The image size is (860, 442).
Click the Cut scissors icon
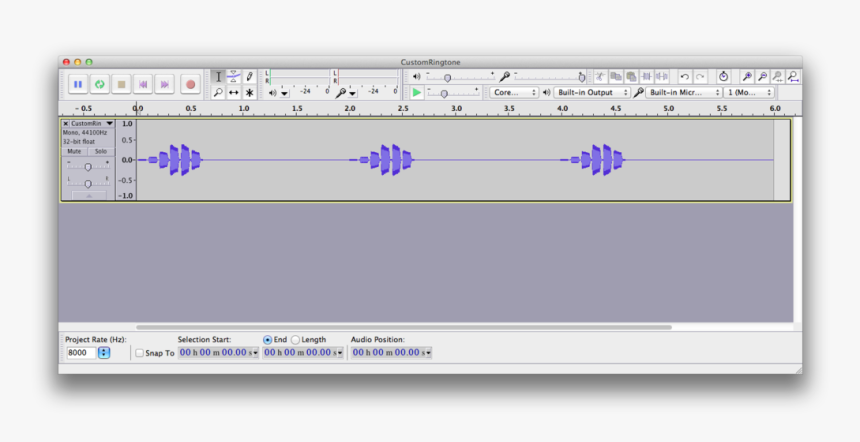(600, 77)
